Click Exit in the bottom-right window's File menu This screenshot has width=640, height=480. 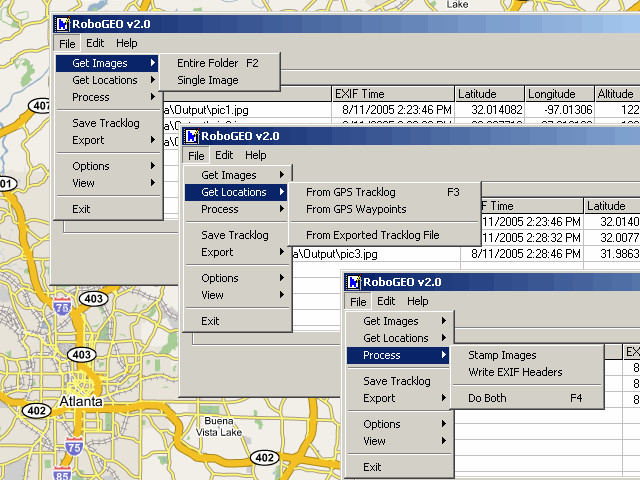coord(372,467)
